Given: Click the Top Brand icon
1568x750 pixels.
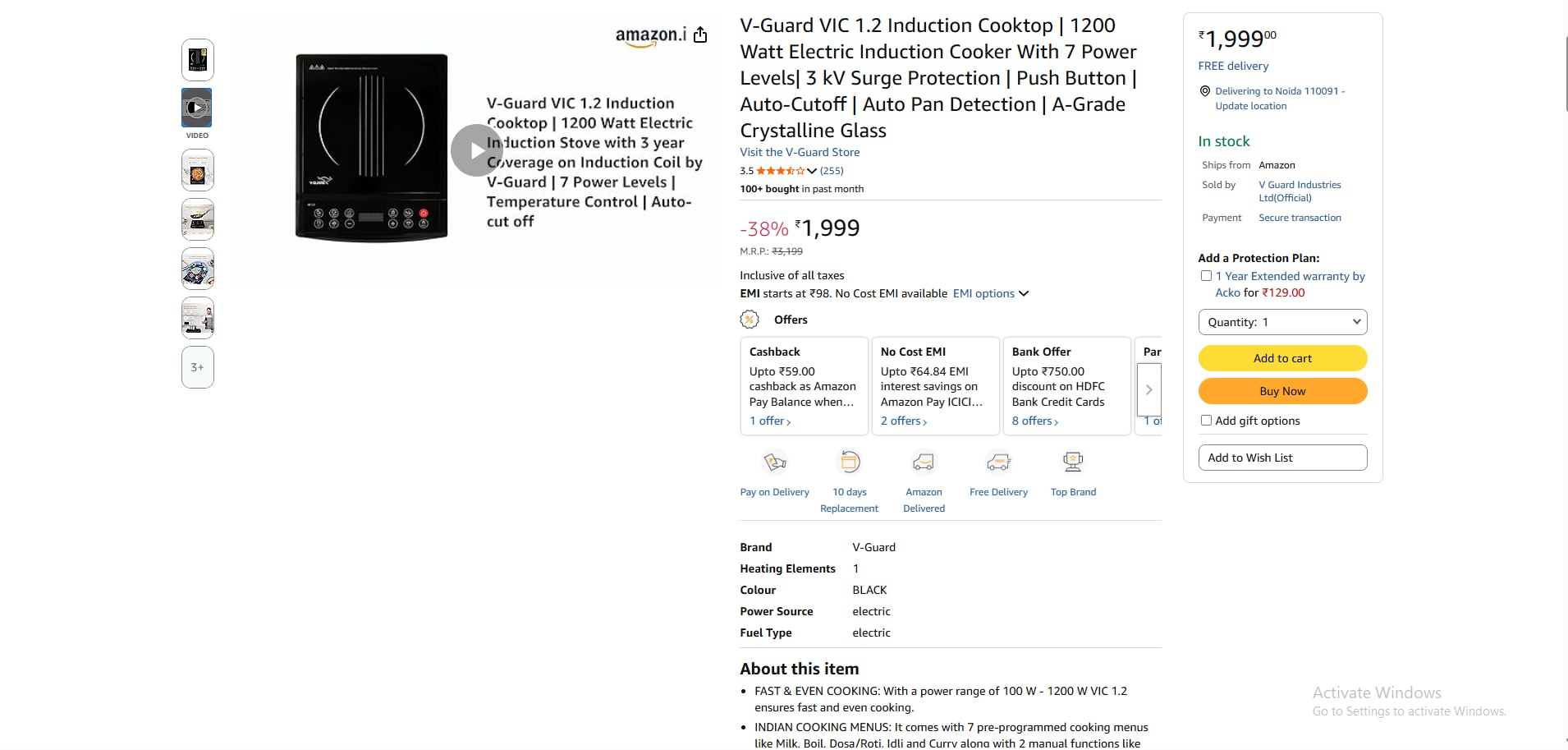Looking at the screenshot, I should pos(1073,462).
